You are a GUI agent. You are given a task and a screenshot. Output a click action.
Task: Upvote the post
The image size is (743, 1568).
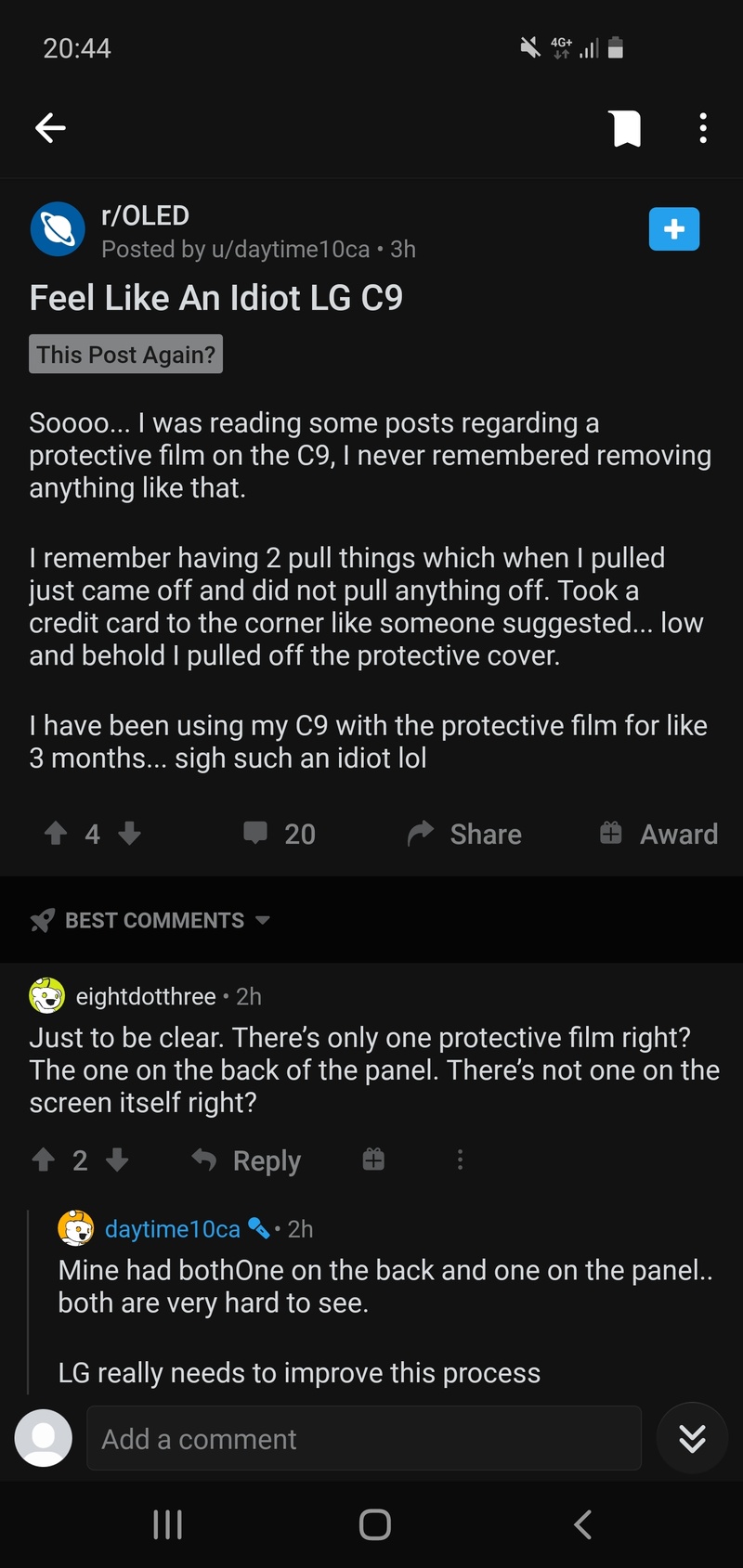click(56, 833)
